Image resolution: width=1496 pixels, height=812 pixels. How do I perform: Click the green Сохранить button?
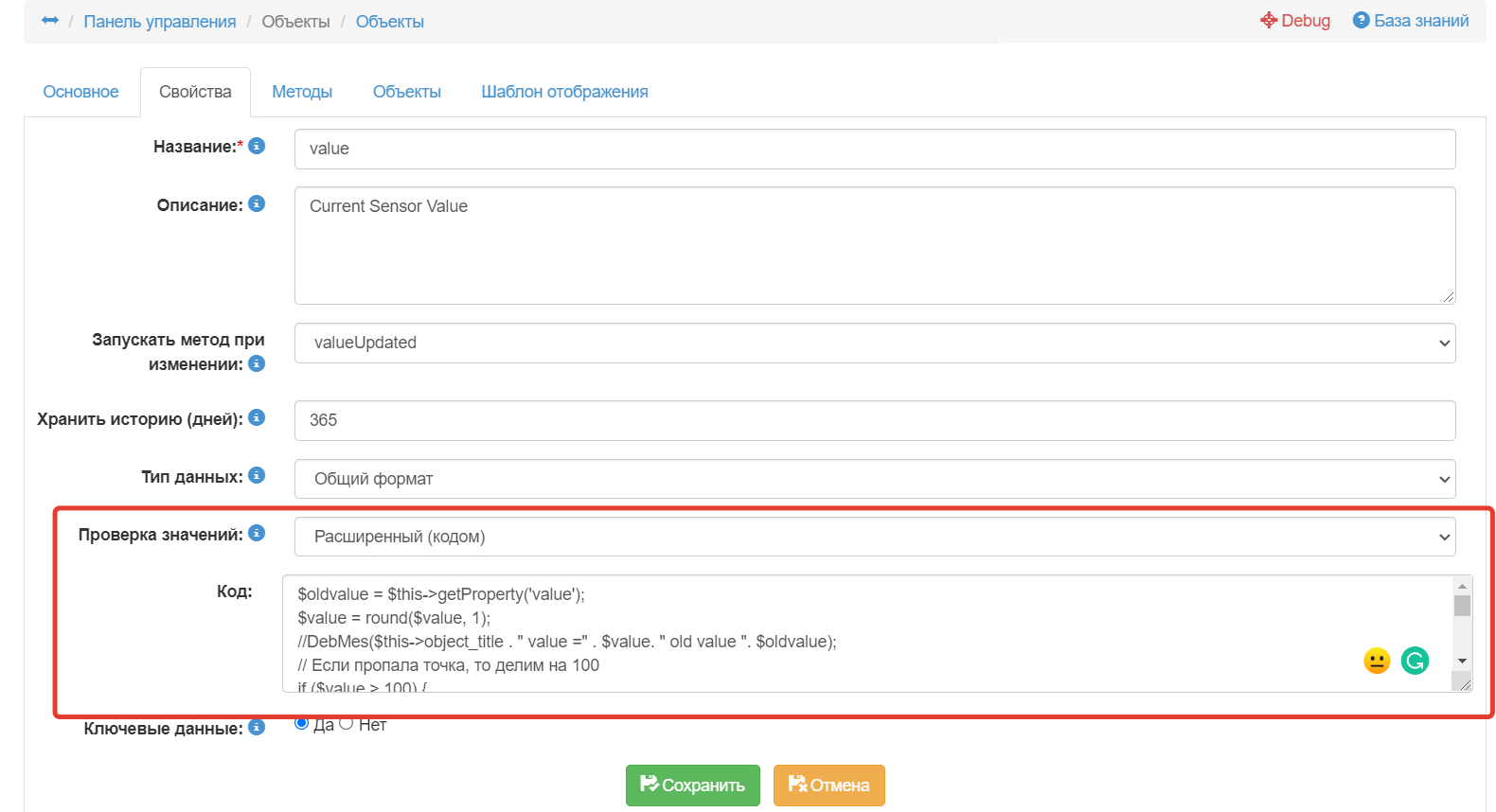pyautogui.click(x=692, y=786)
